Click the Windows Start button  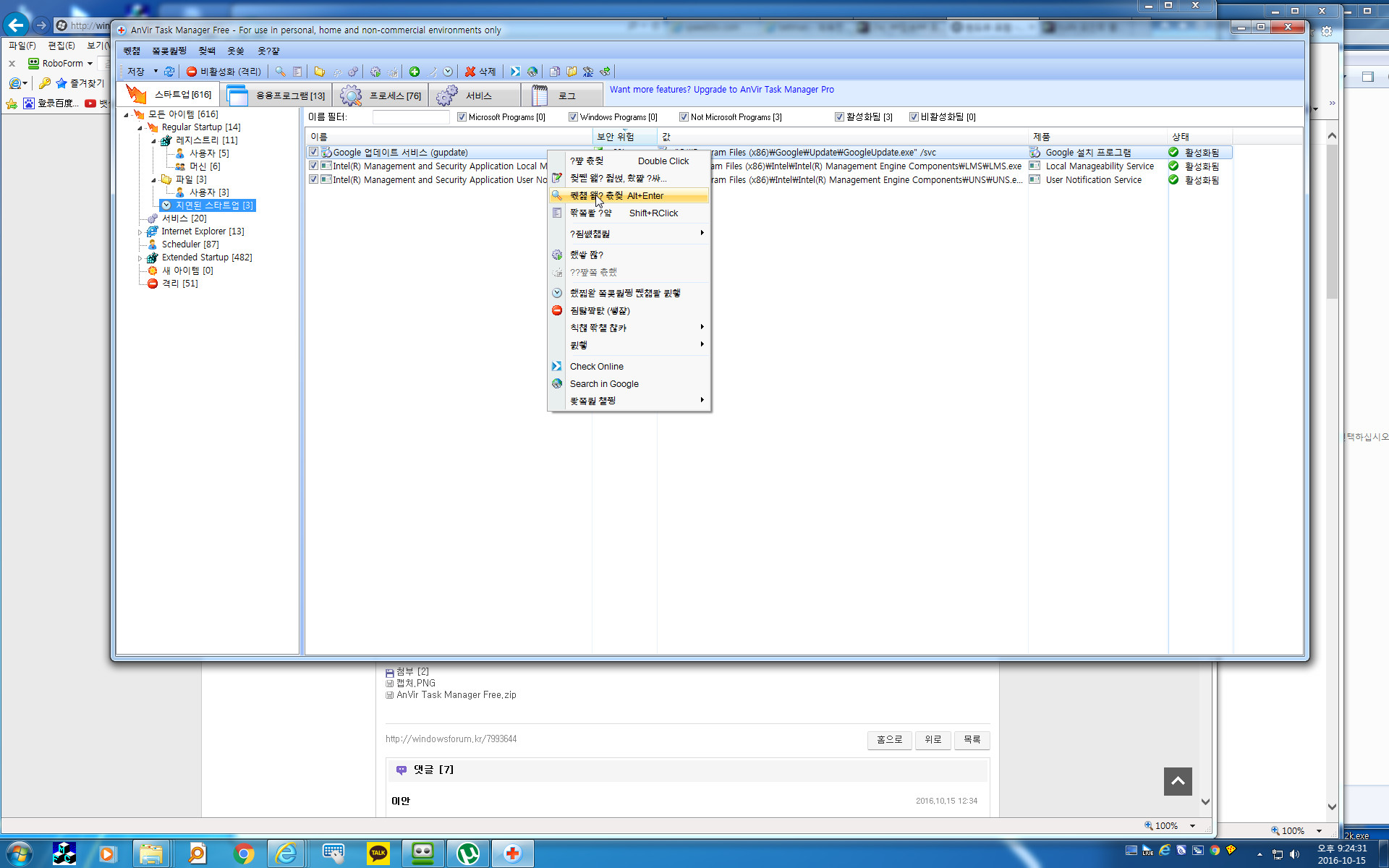coord(19,854)
